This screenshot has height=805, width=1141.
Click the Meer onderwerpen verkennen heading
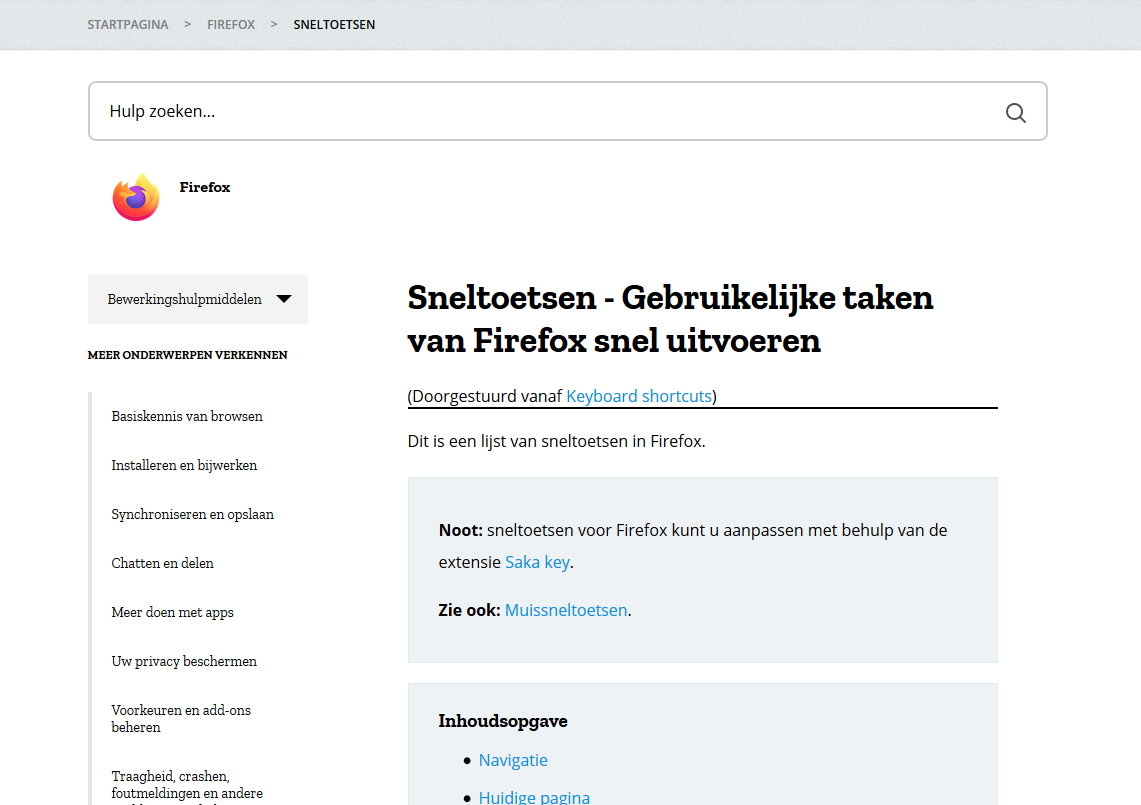(188, 355)
